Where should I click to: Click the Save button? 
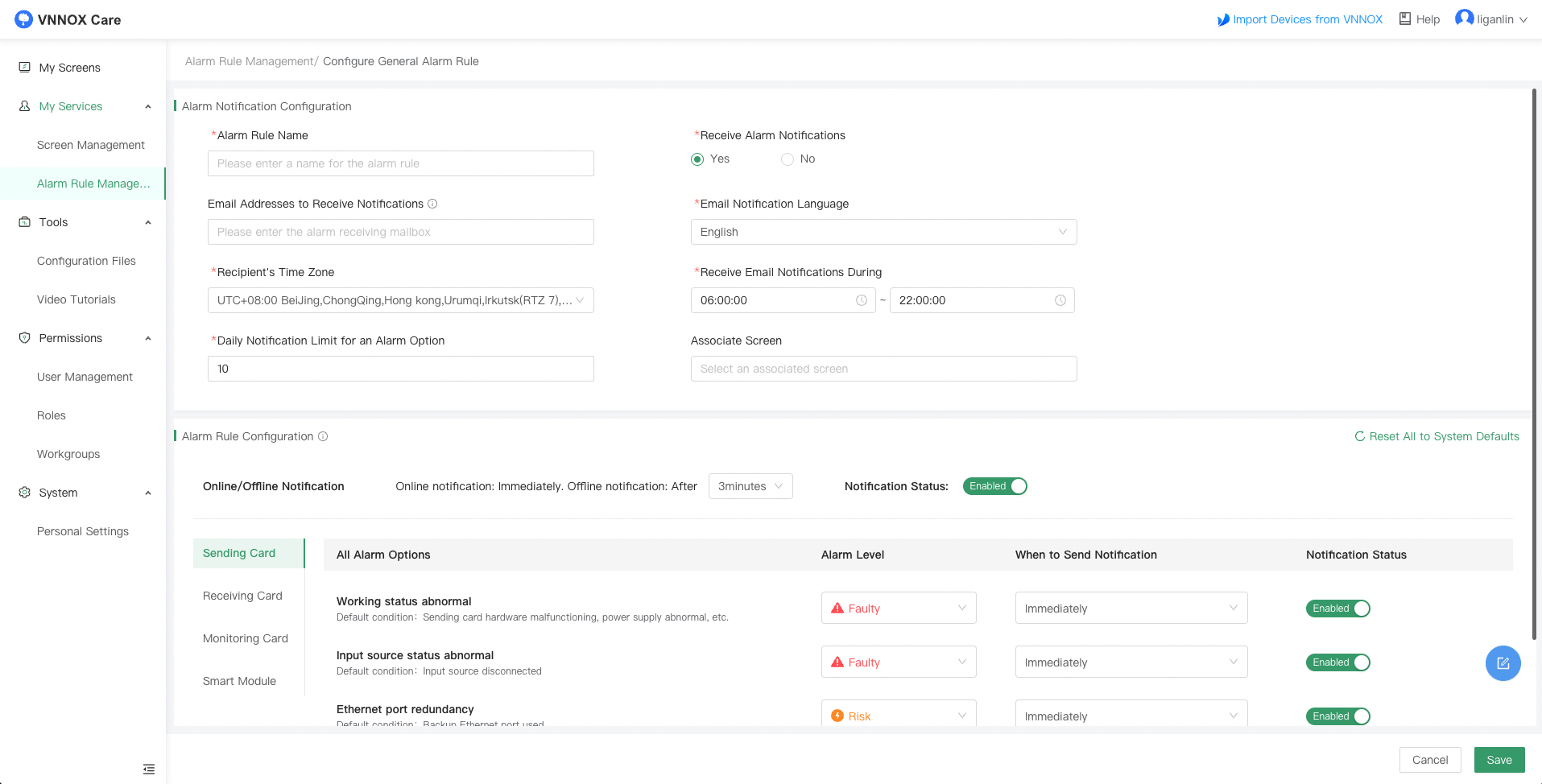pyautogui.click(x=1499, y=760)
